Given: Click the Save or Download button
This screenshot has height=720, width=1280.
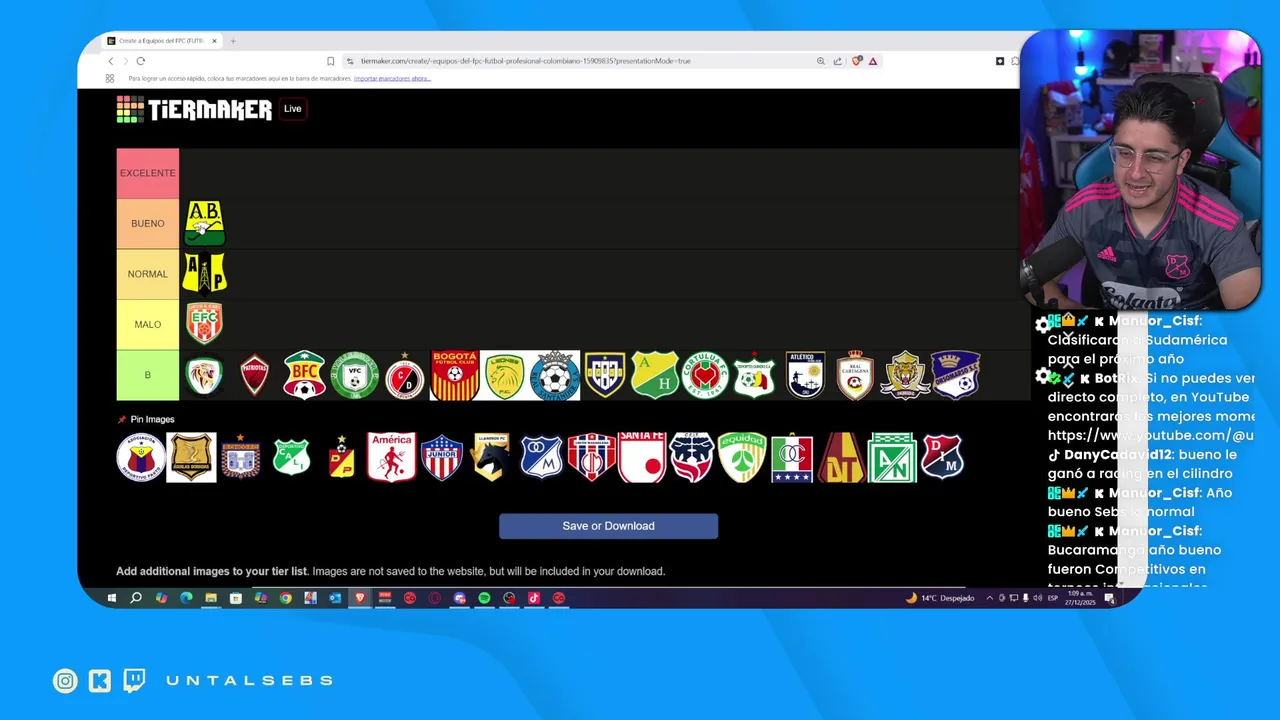Looking at the screenshot, I should tap(608, 526).
